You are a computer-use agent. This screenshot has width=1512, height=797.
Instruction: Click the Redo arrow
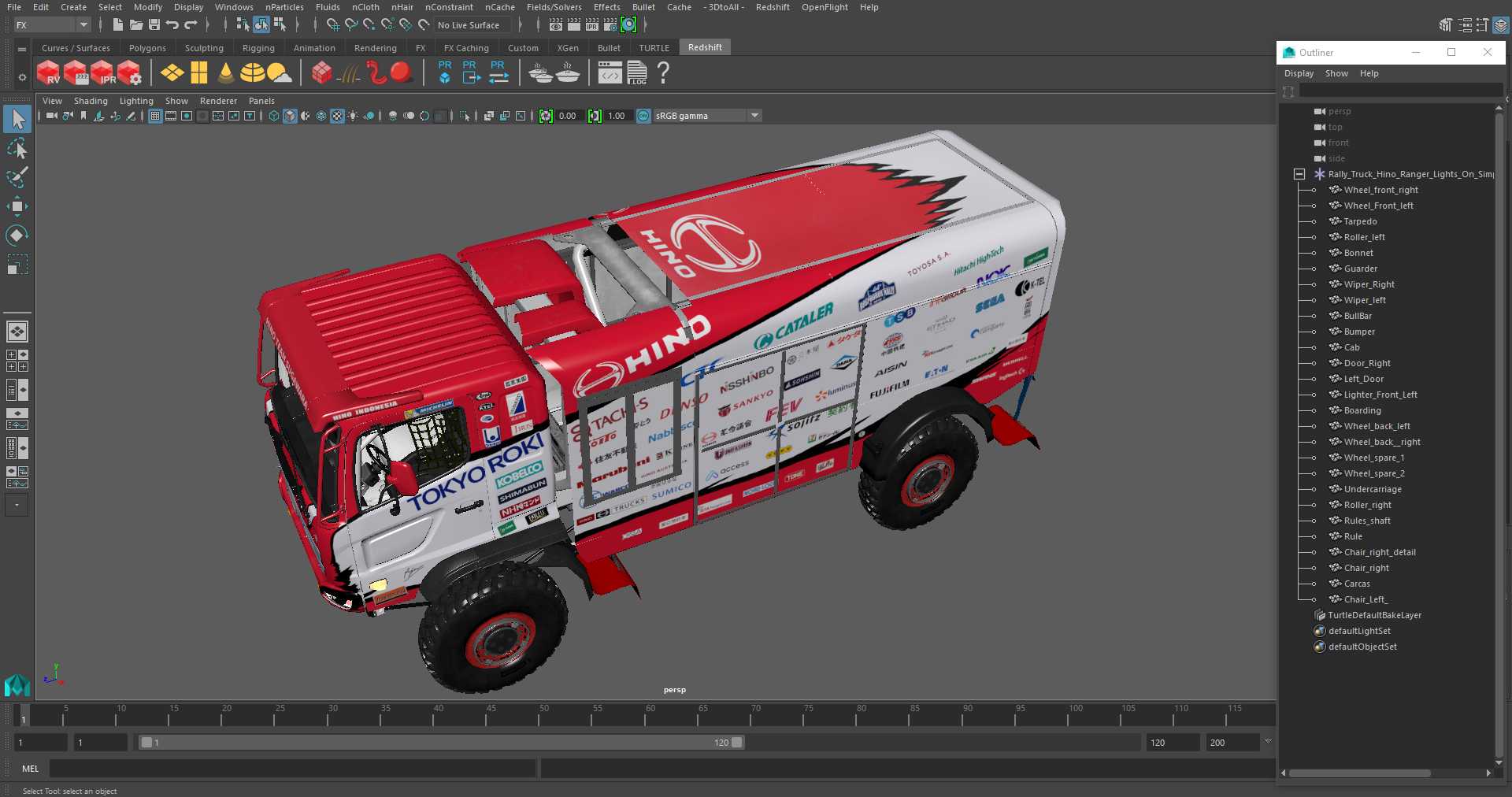pyautogui.click(x=191, y=25)
